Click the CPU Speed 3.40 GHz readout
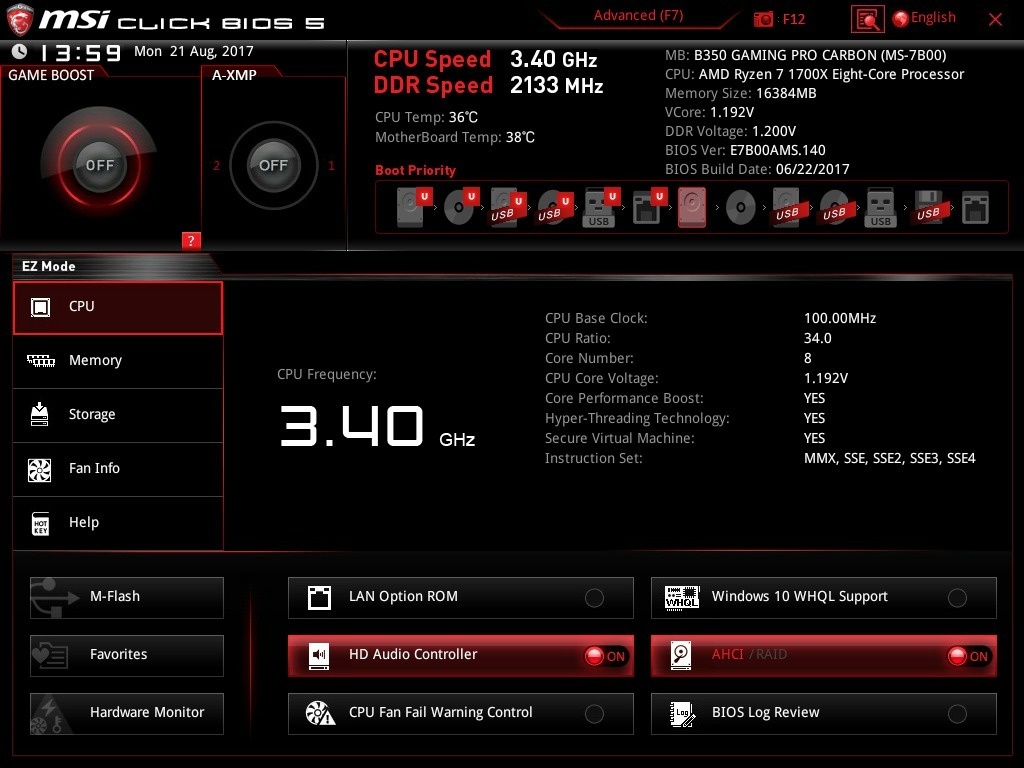 (554, 59)
